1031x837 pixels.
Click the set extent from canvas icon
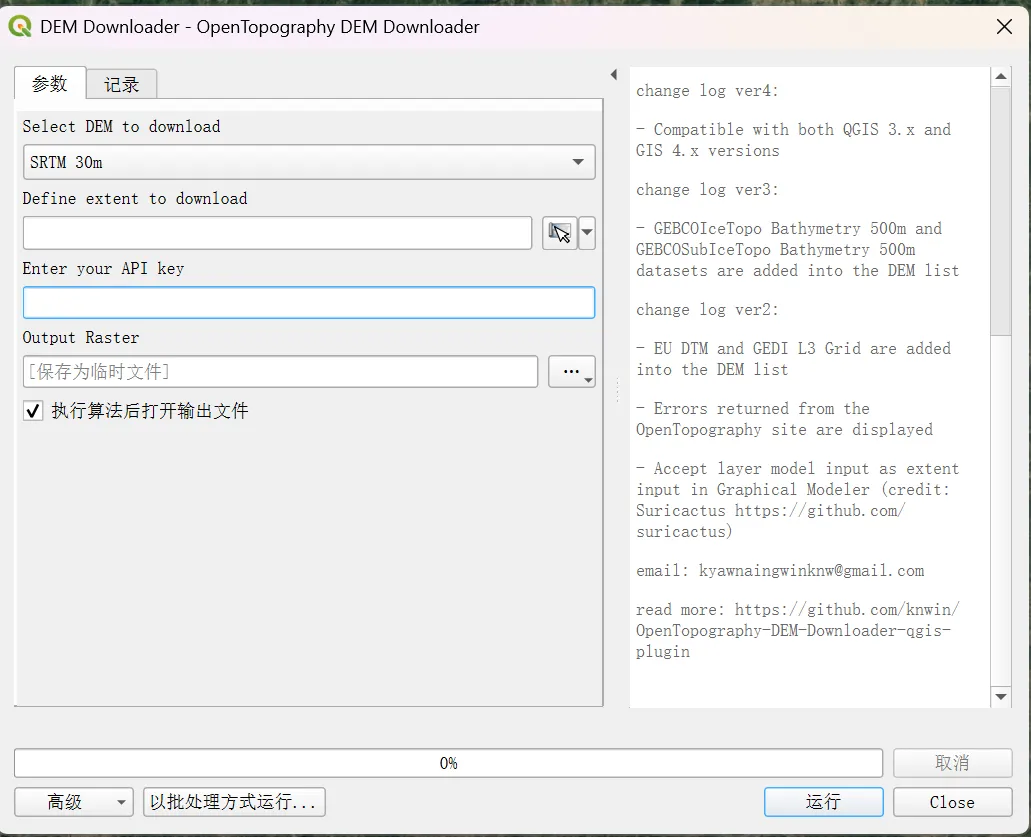coord(560,233)
